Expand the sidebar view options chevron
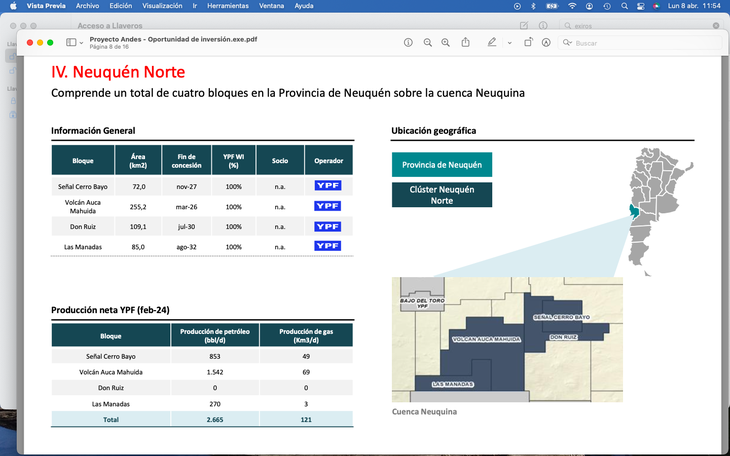The width and height of the screenshot is (730, 456). [x=81, y=43]
